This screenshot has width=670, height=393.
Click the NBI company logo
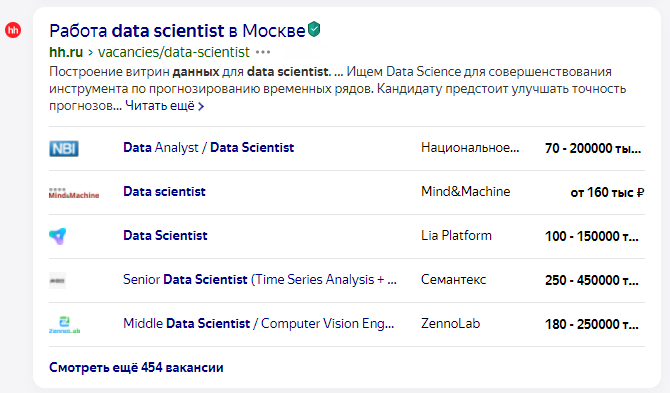pyautogui.click(x=64, y=148)
